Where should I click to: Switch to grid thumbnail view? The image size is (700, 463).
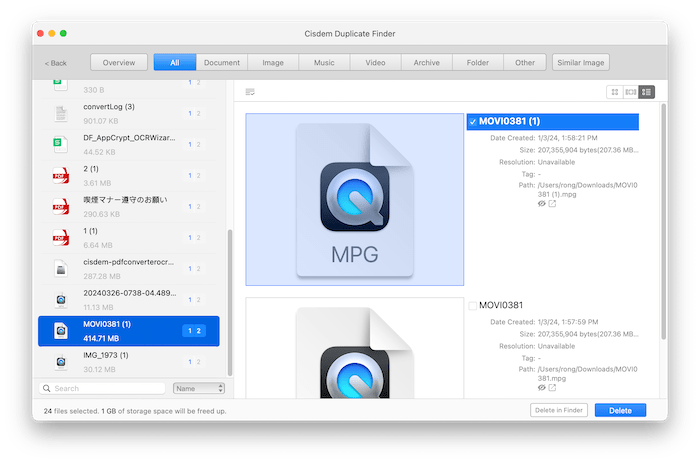[x=614, y=92]
